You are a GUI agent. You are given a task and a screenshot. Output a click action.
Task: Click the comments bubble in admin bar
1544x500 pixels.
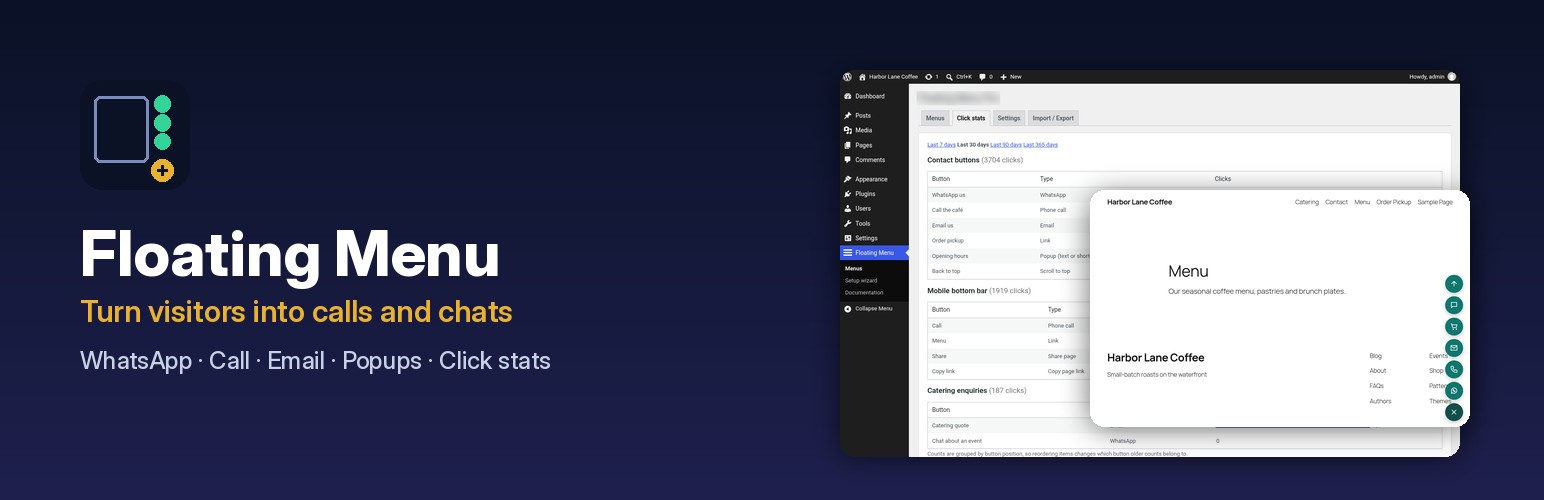(985, 77)
